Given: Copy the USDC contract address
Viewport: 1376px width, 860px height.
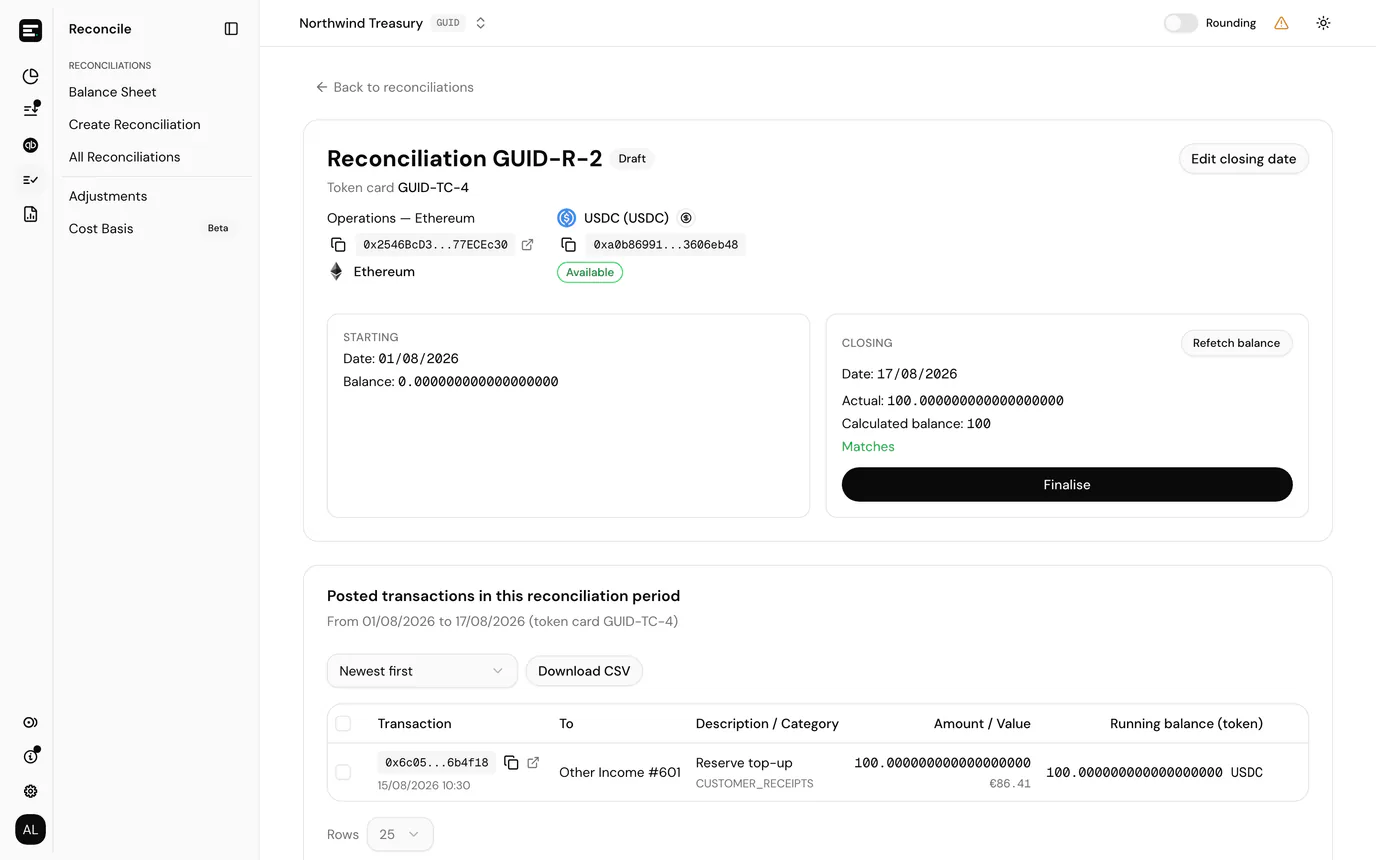Looking at the screenshot, I should 568,245.
